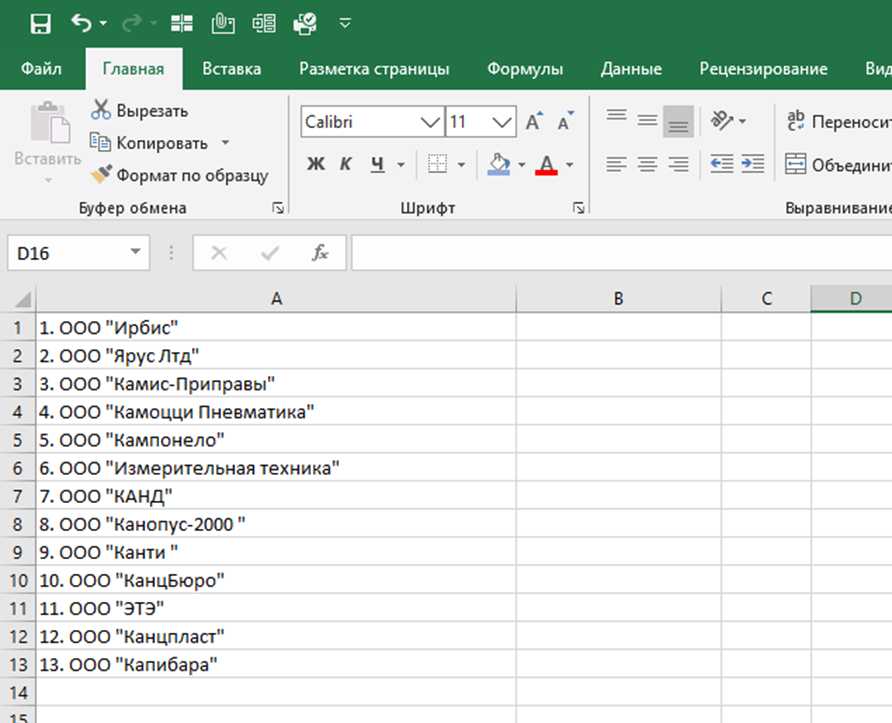Image resolution: width=892 pixels, height=723 pixels.
Task: Click inside the formula bar field
Action: point(621,253)
